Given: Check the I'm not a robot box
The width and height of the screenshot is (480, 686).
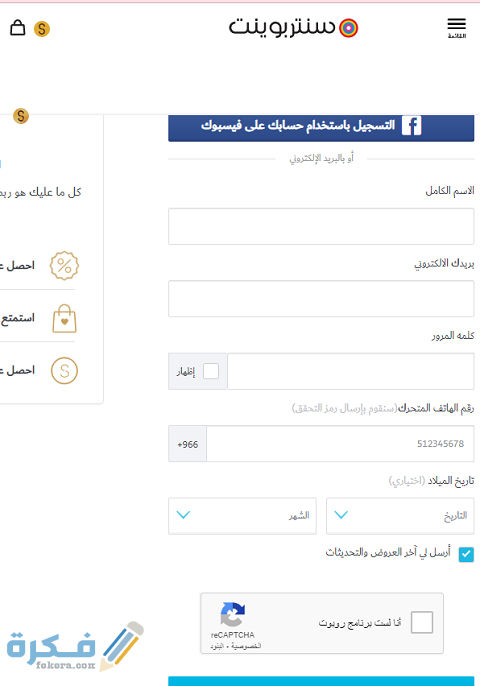Looking at the screenshot, I should 422,622.
